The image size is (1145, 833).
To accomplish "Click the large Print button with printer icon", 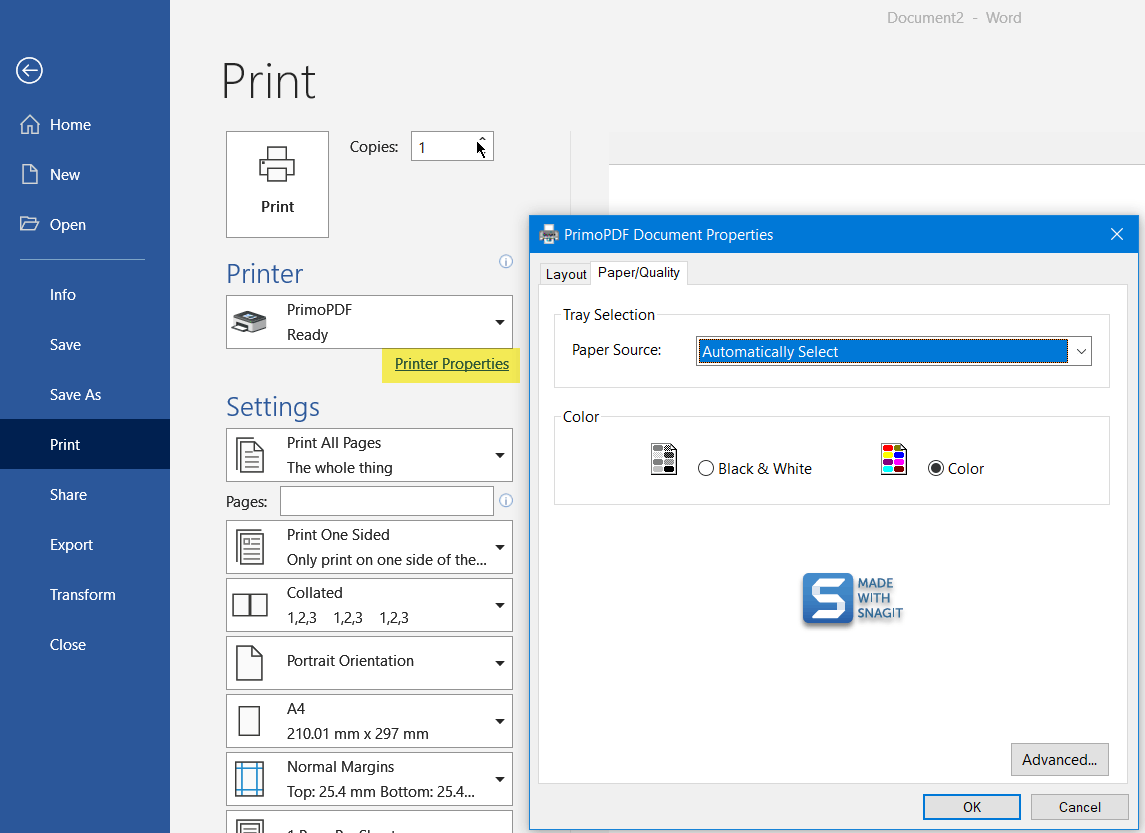I will pos(277,184).
